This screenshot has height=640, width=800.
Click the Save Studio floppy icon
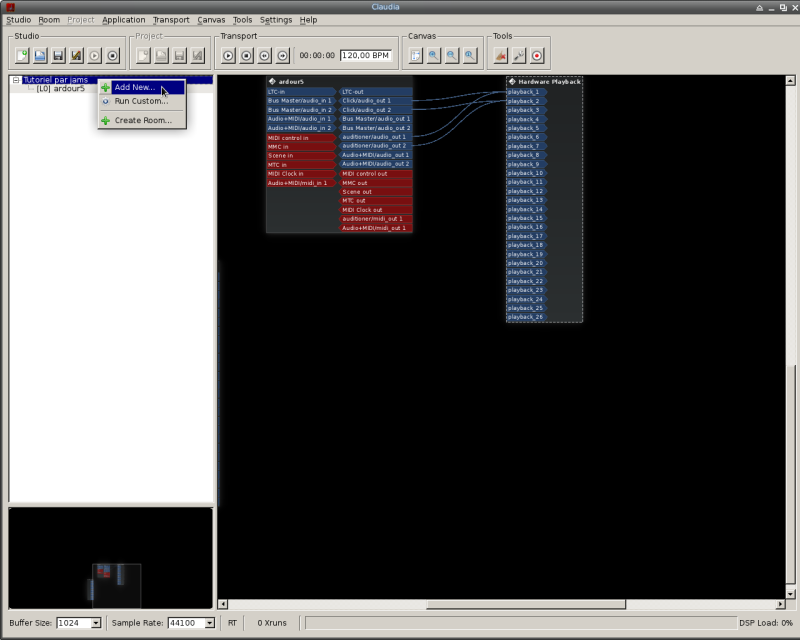point(58,56)
